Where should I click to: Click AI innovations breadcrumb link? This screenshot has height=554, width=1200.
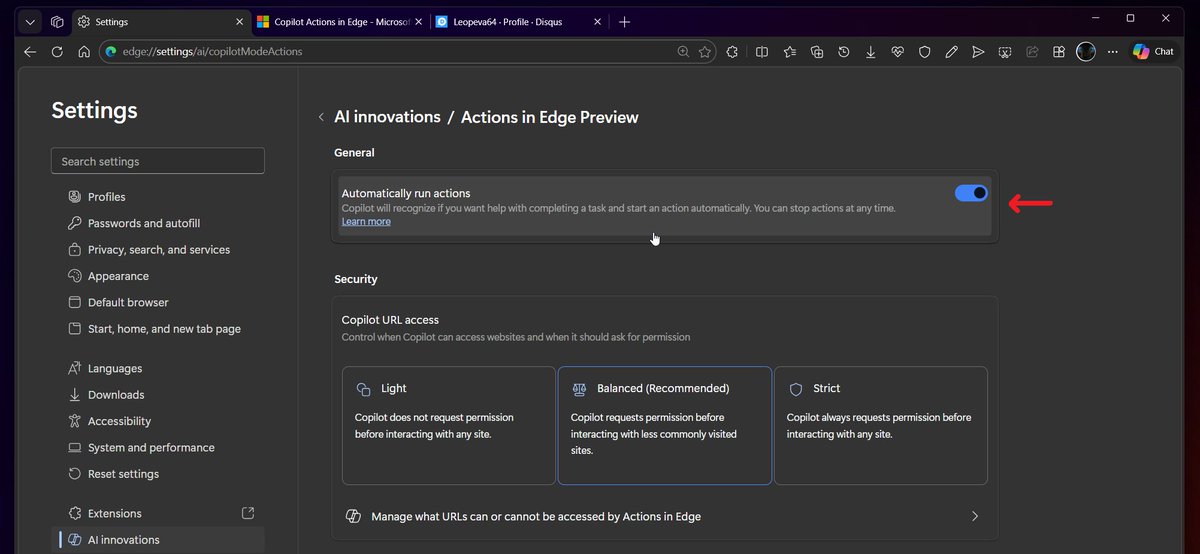coord(387,117)
